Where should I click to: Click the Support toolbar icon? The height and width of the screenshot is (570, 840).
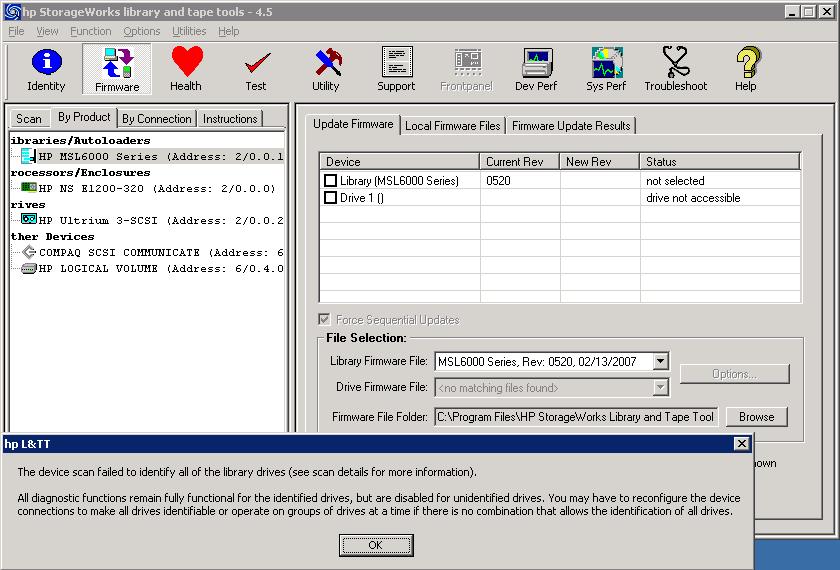click(396, 69)
